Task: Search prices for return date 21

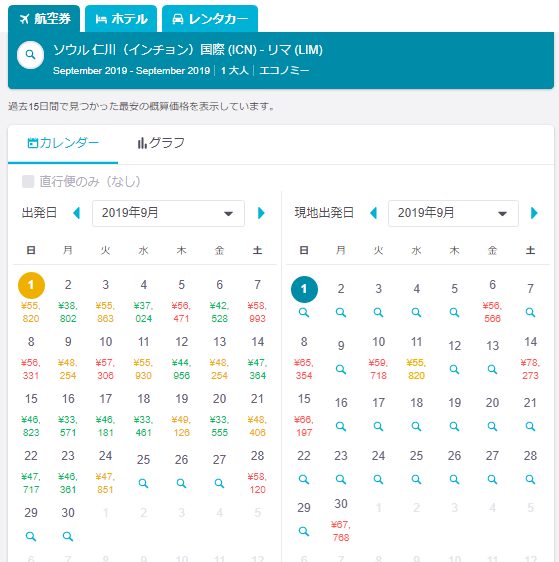Action: (x=530, y=427)
